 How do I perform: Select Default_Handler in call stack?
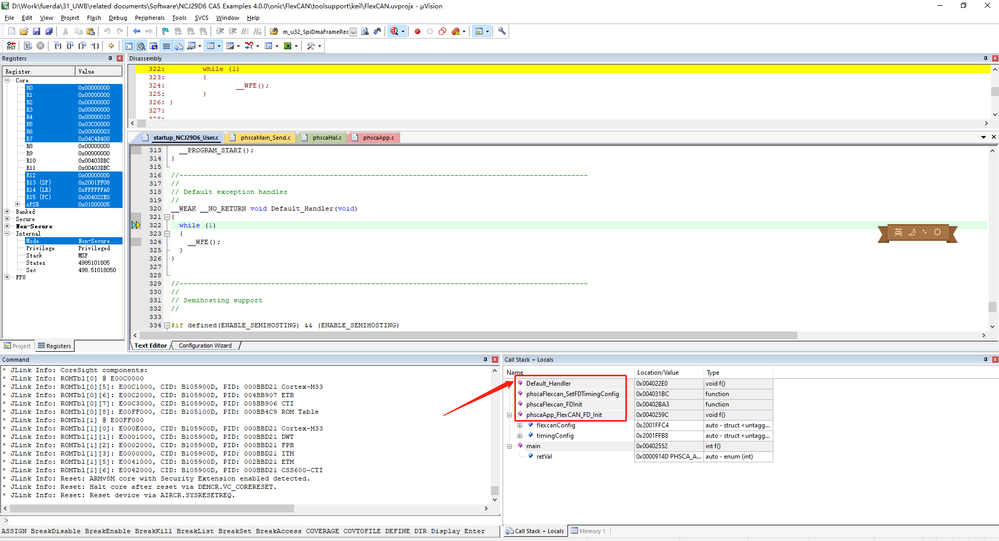pos(548,384)
